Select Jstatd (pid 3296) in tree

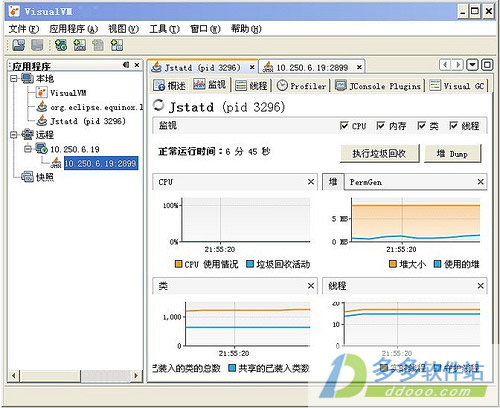[x=88, y=121]
